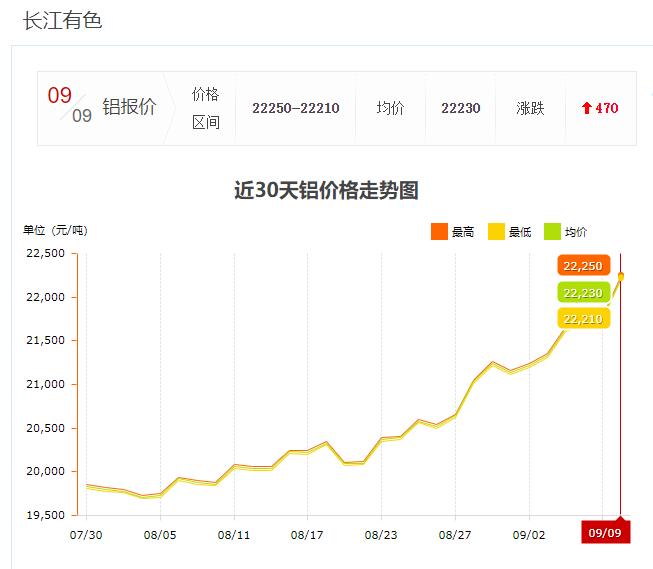This screenshot has width=653, height=569.
Task: Select the 22250–22210 price range value
Action: [x=295, y=108]
